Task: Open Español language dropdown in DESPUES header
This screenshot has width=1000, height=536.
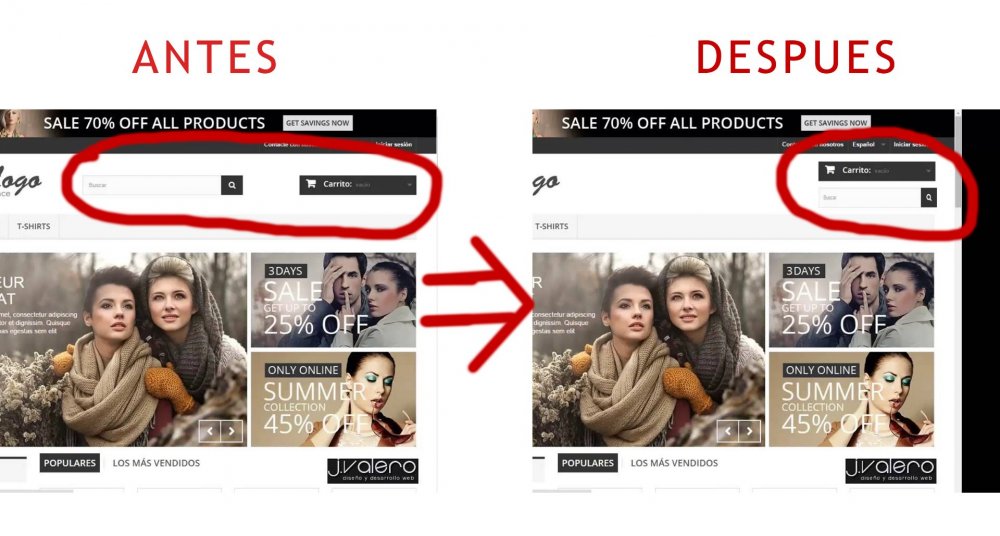Action: (869, 145)
